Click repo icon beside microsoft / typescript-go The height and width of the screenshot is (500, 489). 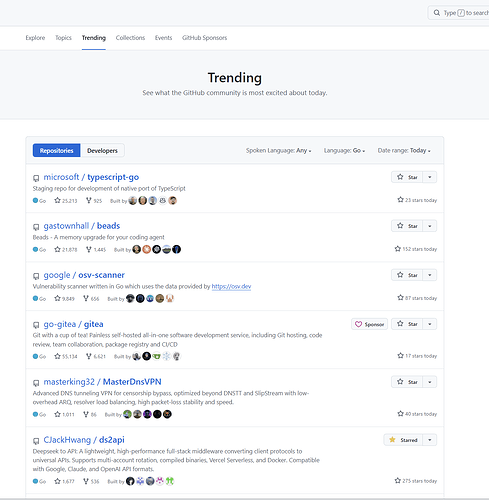coord(36,178)
